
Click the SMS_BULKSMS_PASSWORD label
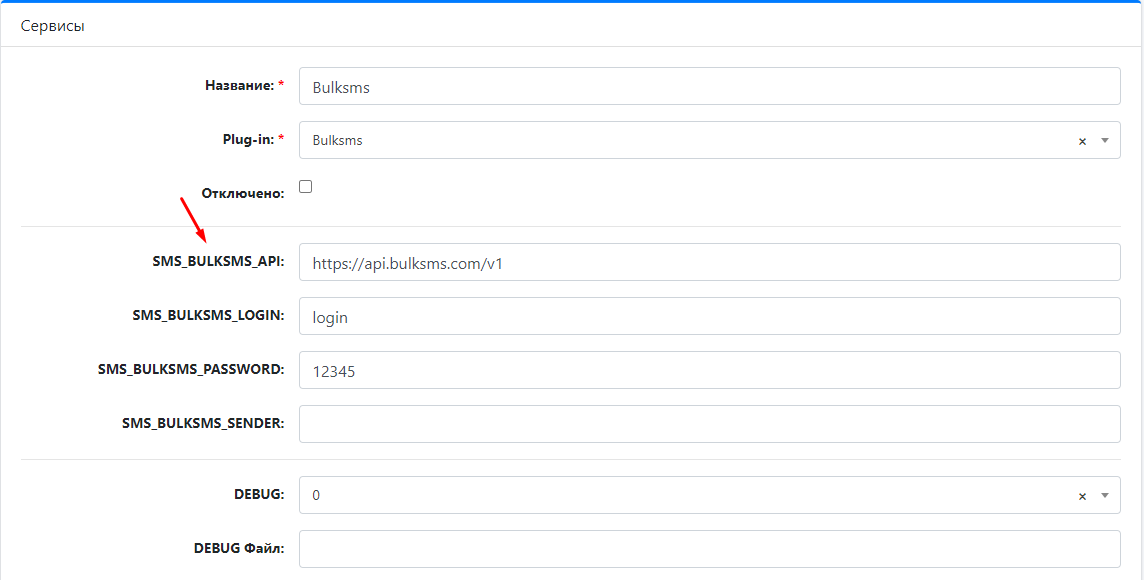pos(191,369)
